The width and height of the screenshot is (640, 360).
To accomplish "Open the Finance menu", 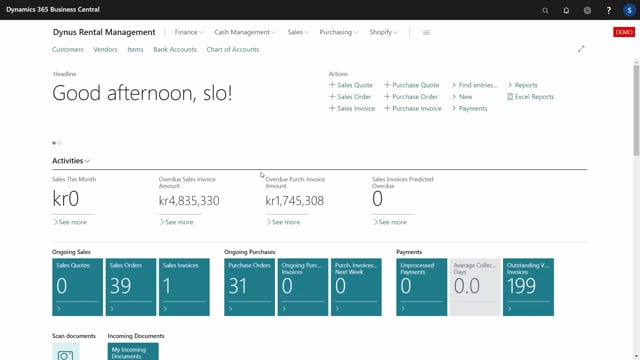I will click(189, 32).
